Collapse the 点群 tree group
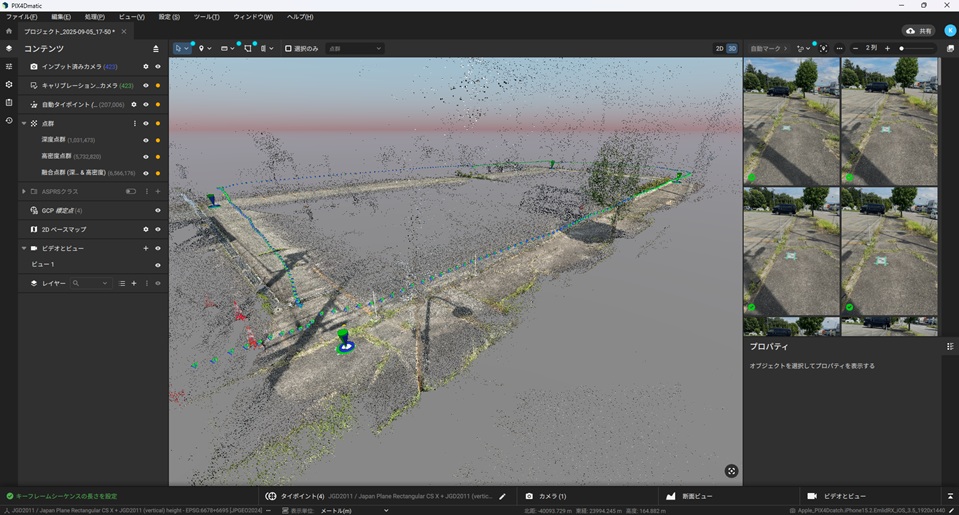959x515 pixels. (24, 123)
